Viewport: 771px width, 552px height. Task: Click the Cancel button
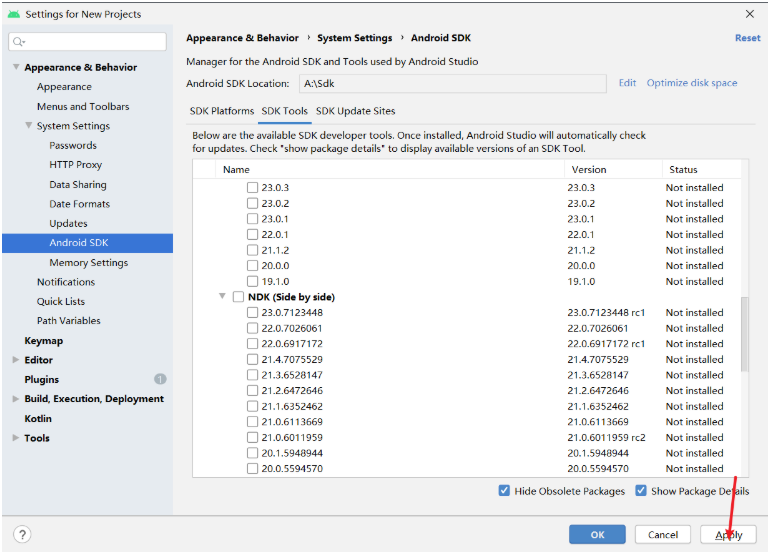tap(662, 534)
